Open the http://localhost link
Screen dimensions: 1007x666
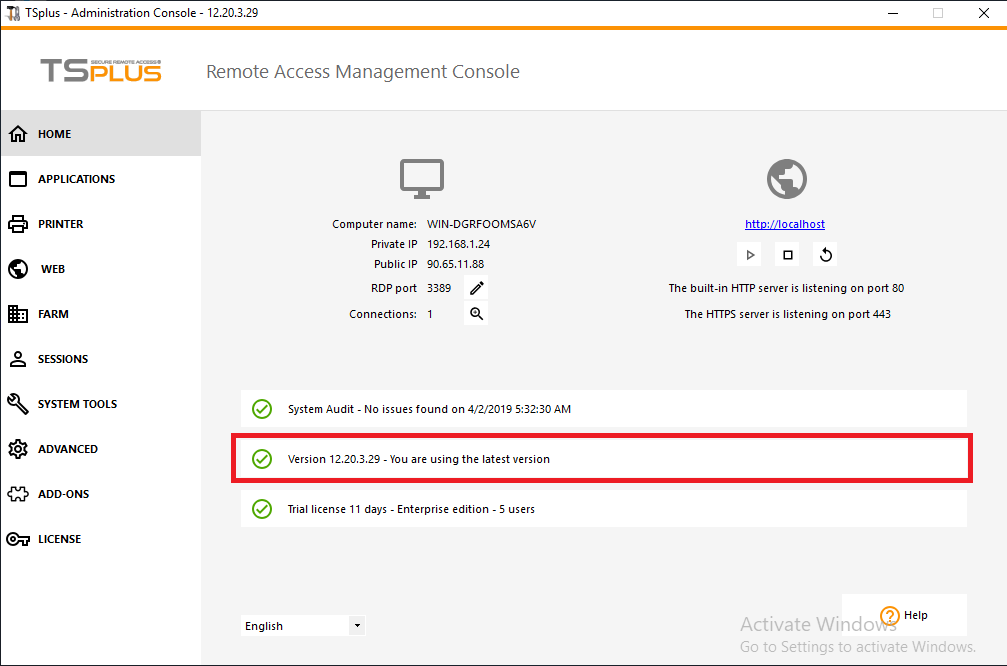click(x=785, y=224)
